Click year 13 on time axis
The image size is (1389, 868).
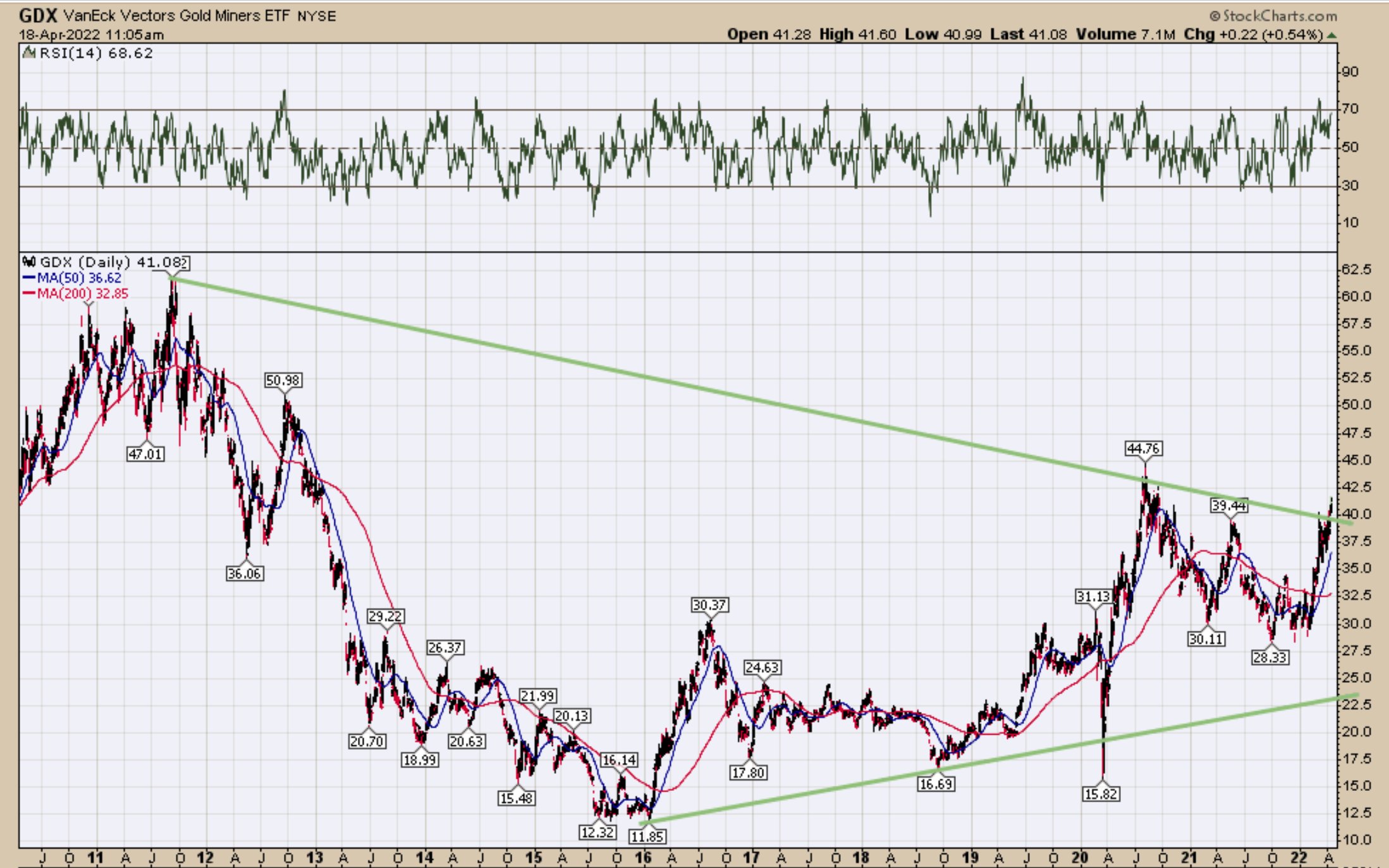[314, 858]
